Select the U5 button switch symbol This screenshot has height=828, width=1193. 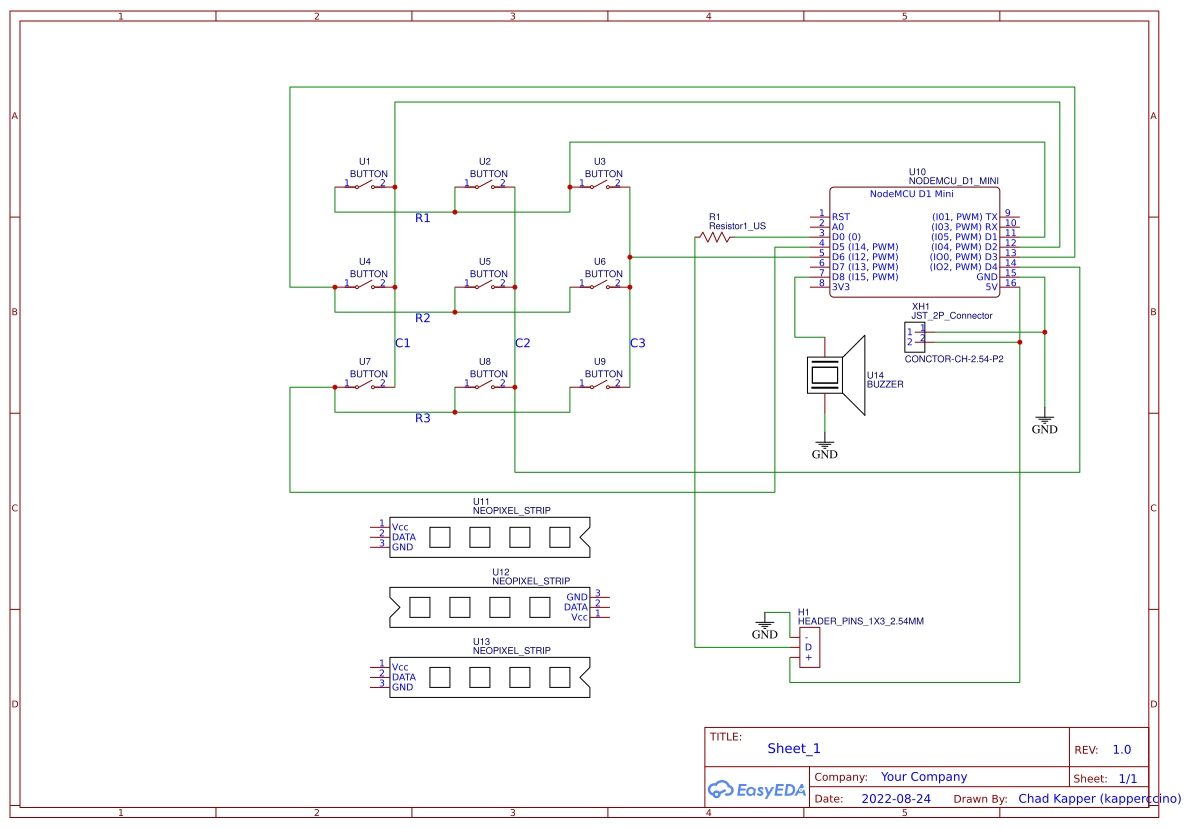tap(484, 286)
